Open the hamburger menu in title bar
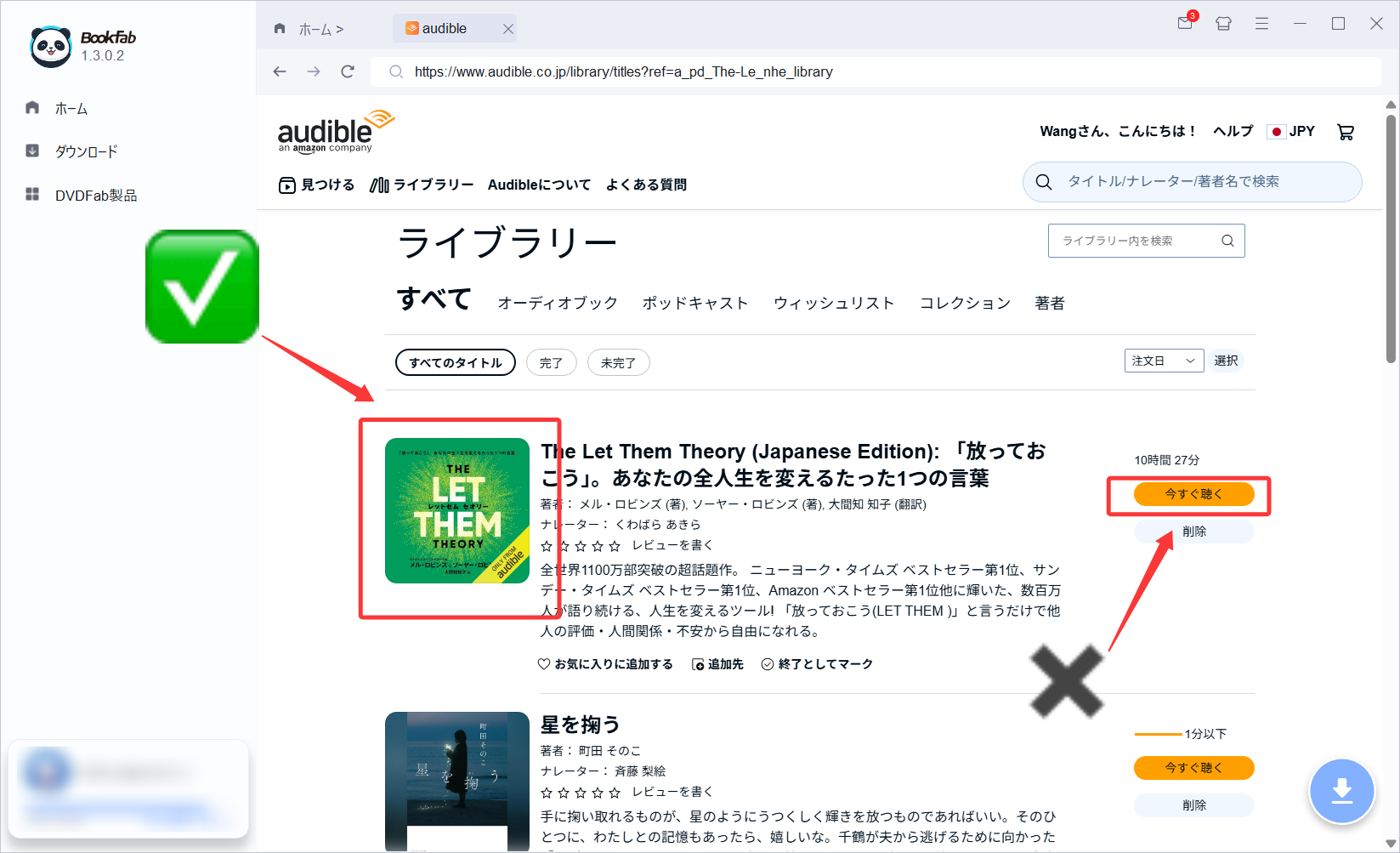This screenshot has width=1400, height=853. tap(1261, 24)
